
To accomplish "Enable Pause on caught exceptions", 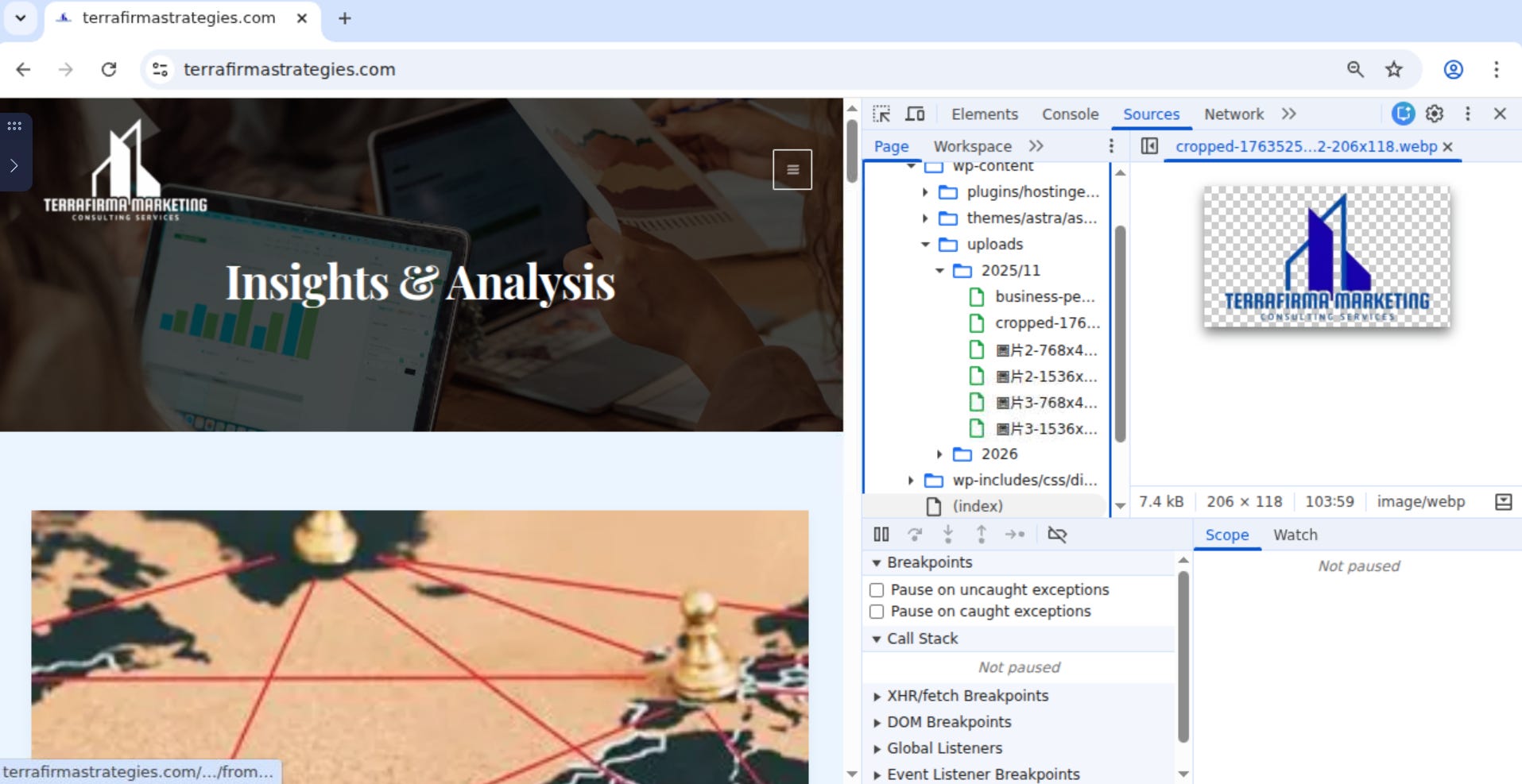I will [877, 612].
